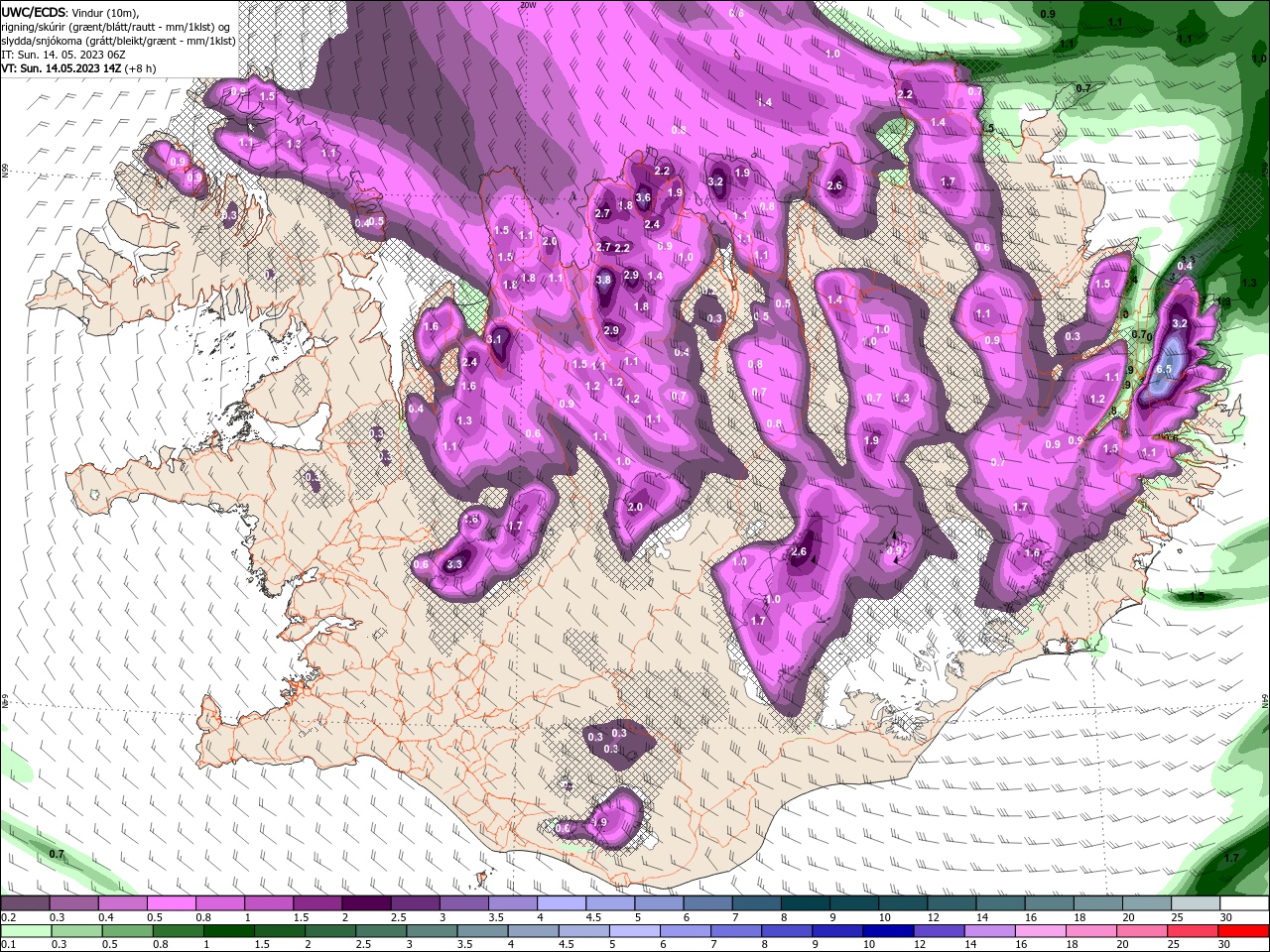This screenshot has height=952, width=1270.
Task: Click the 3.3 snowfall value on the map
Action: point(454,564)
